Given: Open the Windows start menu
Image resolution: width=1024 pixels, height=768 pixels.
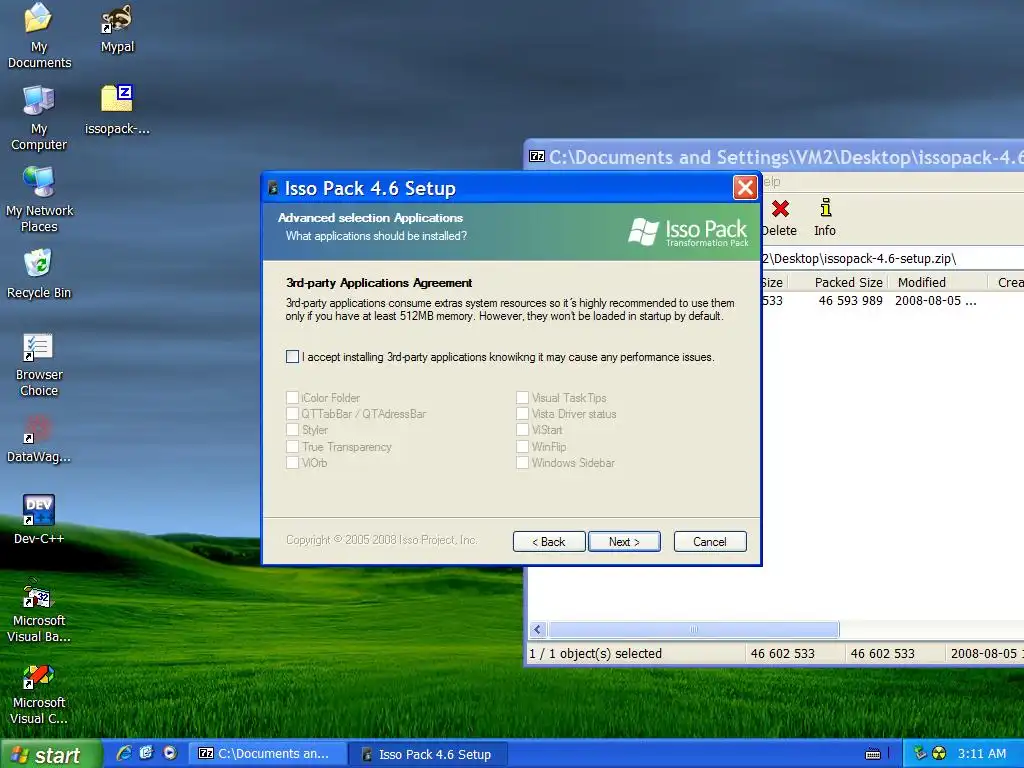Looking at the screenshot, I should [51, 754].
